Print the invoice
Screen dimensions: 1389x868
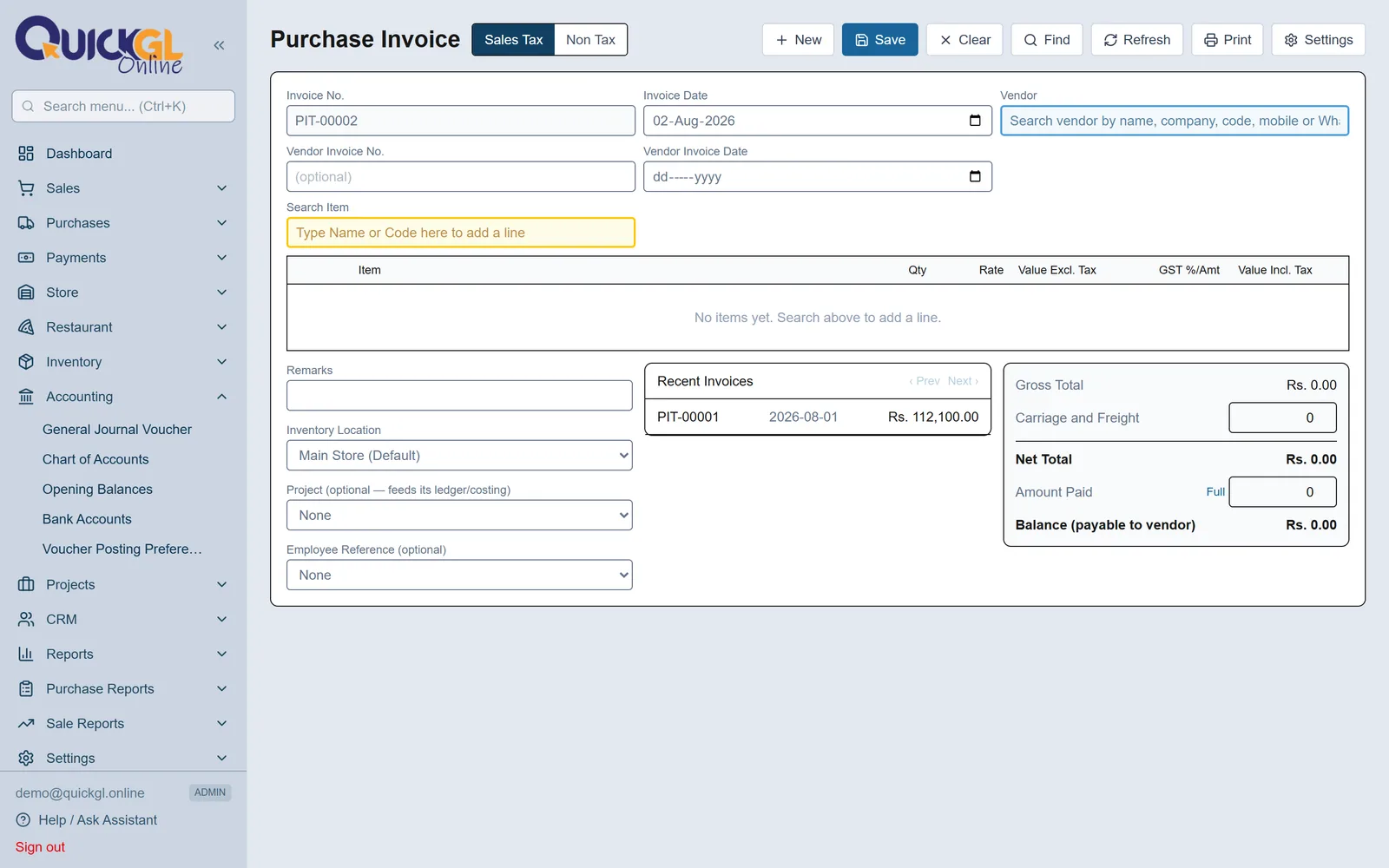click(1227, 40)
